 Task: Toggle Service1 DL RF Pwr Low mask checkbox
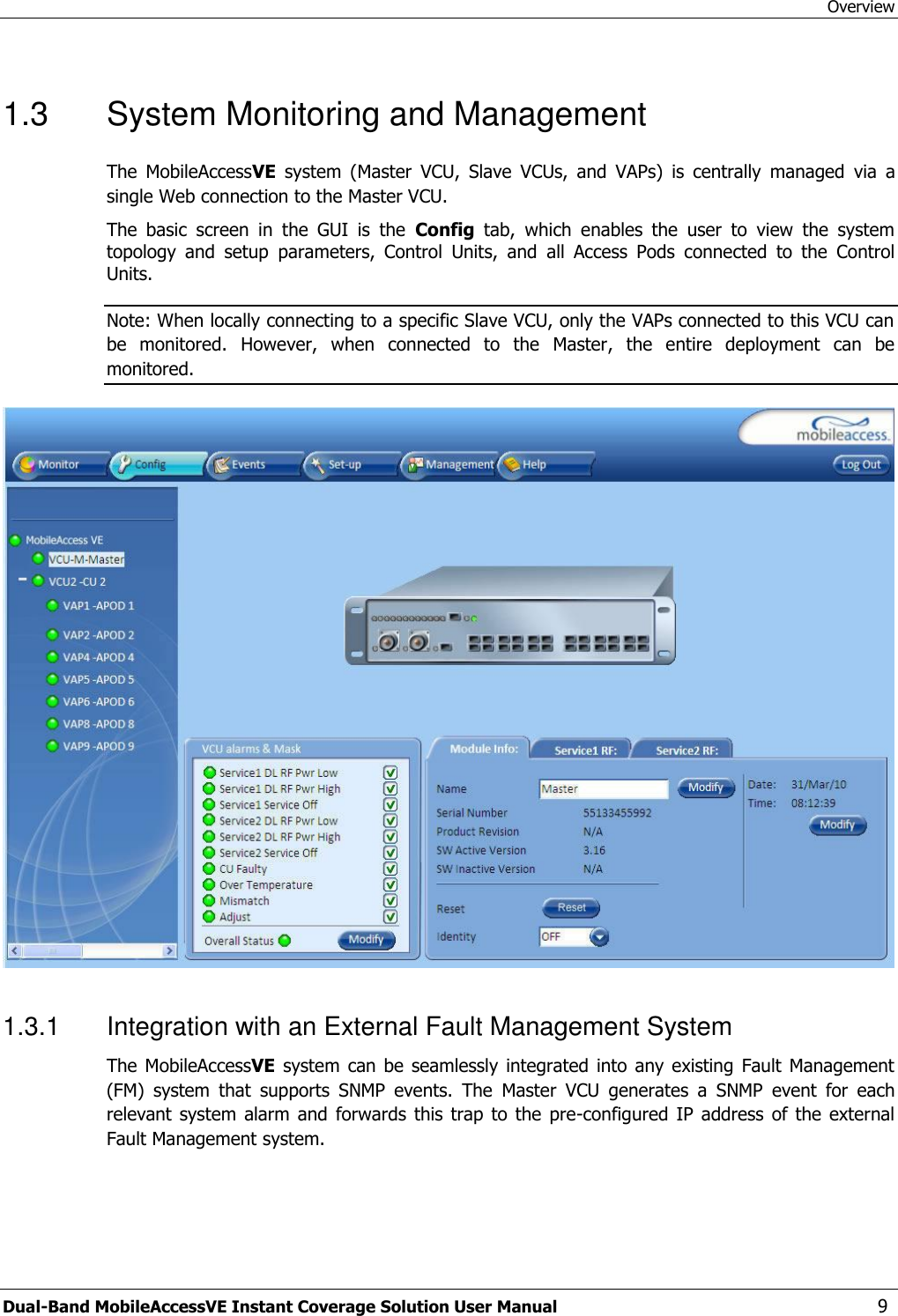(390, 773)
